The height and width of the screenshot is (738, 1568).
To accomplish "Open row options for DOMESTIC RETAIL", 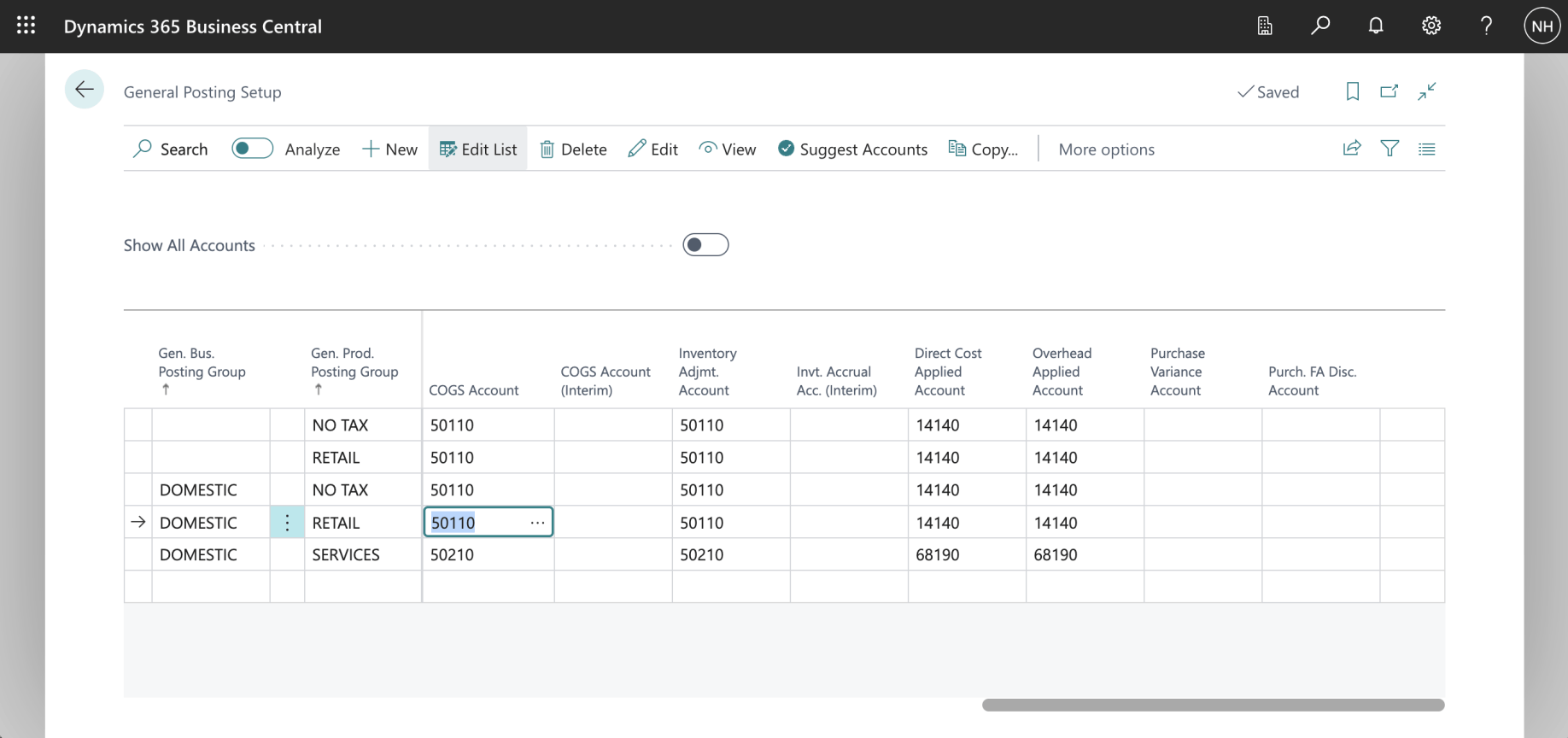I will click(x=287, y=523).
